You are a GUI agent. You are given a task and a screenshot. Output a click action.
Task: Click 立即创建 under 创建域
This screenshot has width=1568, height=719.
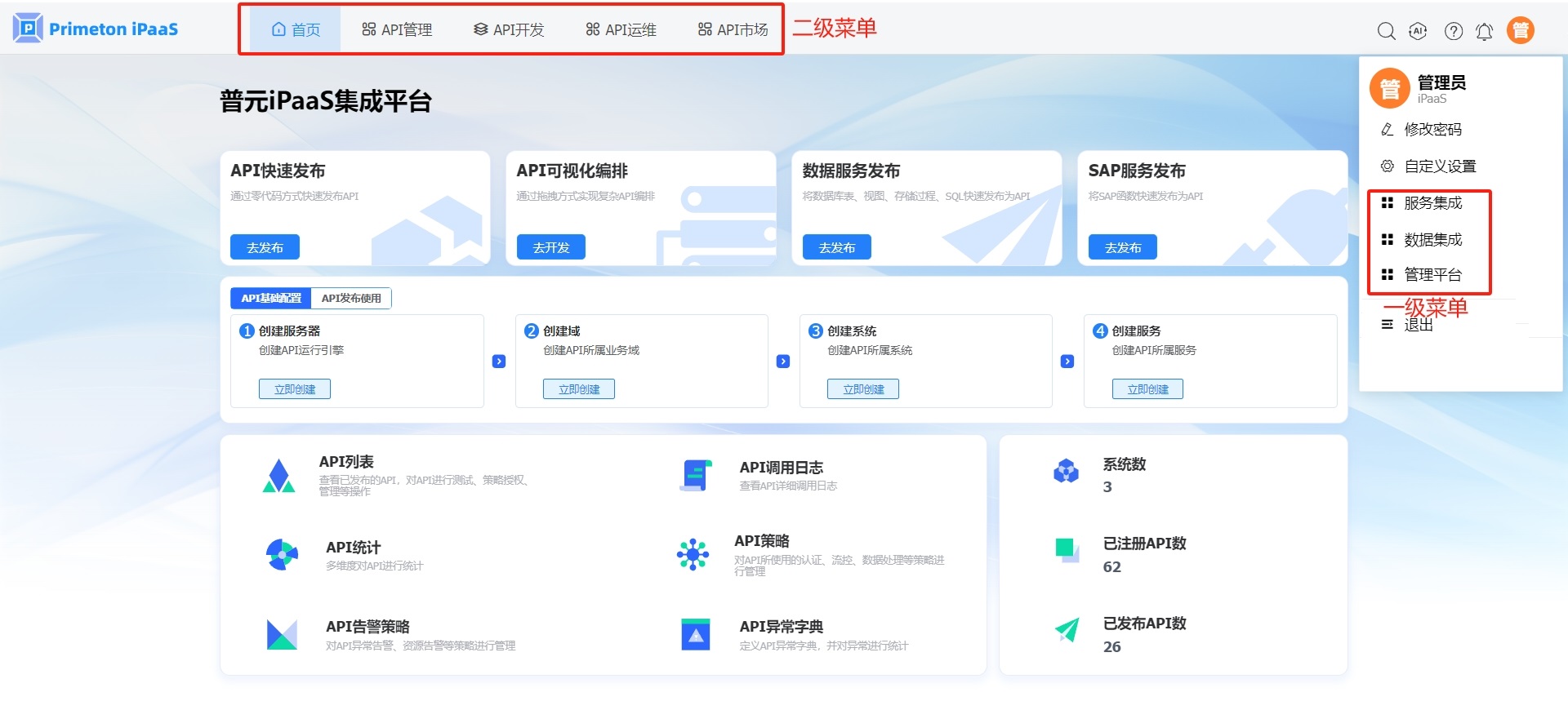(x=578, y=389)
